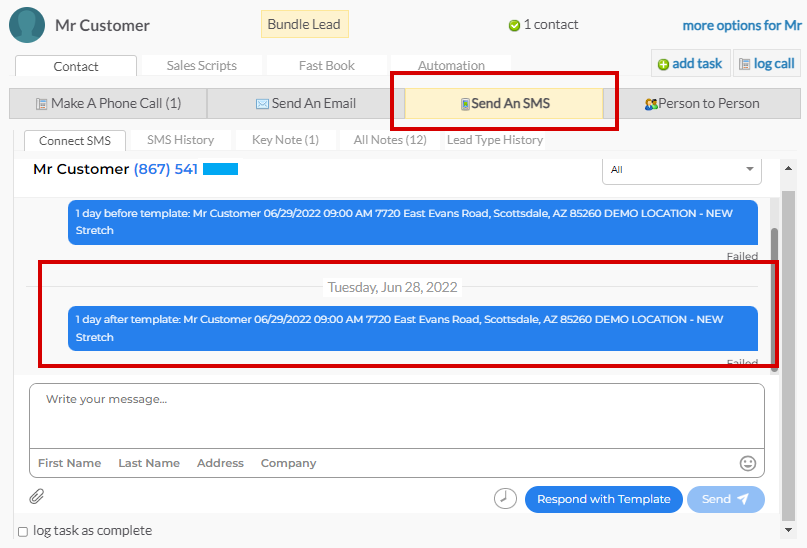Viewport: 807px width, 548px height.
Task: Insert Company merge field
Action: coord(288,463)
